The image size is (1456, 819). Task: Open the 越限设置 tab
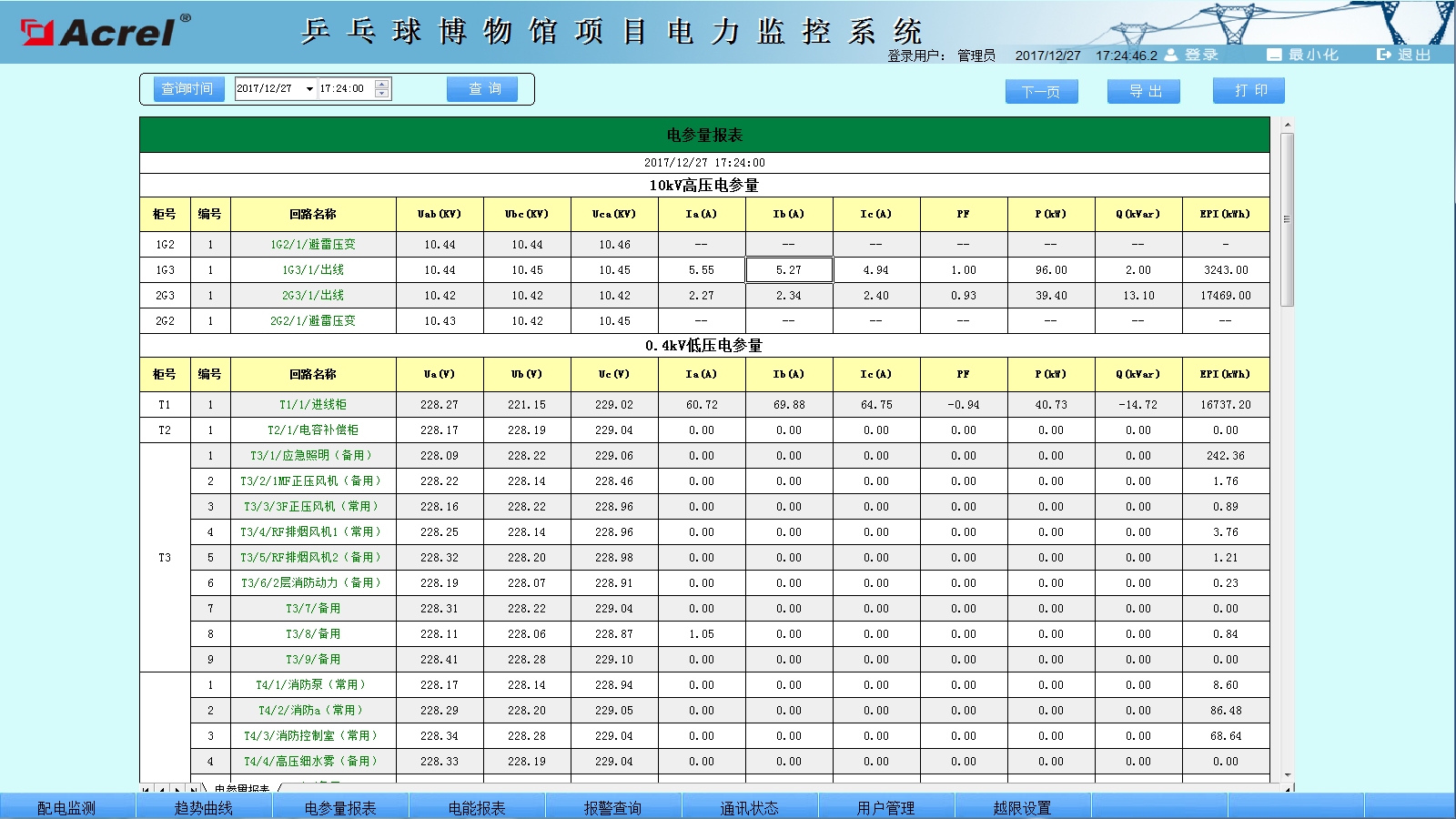pos(1023,806)
